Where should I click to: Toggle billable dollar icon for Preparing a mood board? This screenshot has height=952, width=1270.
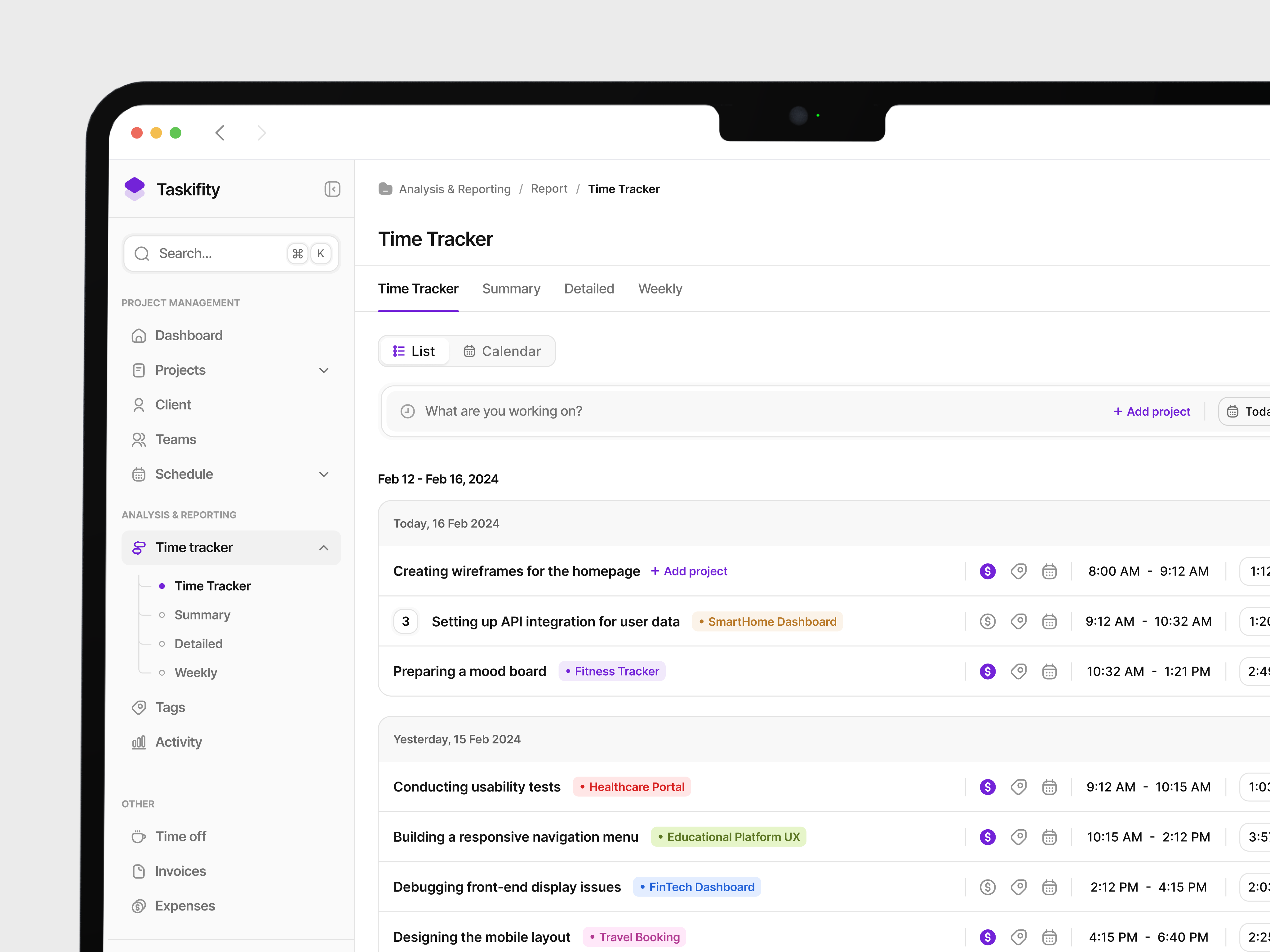point(988,672)
